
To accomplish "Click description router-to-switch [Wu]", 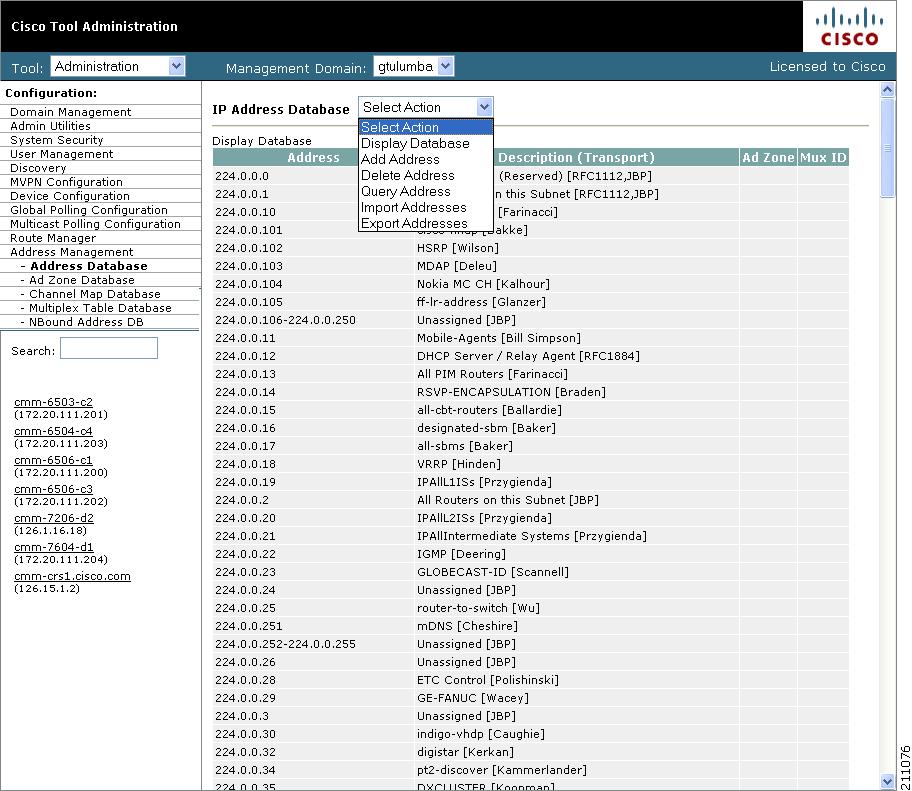I will 478,608.
